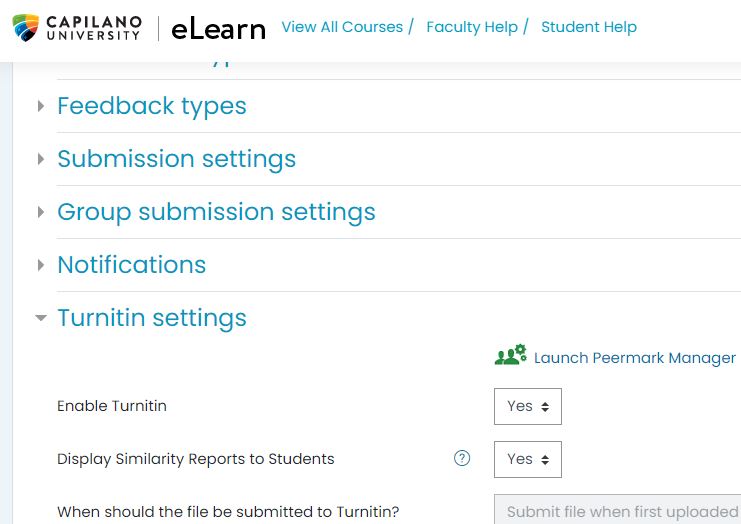741x524 pixels.
Task: Open Display Similarity Reports to Students dropdown
Action: pyautogui.click(x=527, y=459)
